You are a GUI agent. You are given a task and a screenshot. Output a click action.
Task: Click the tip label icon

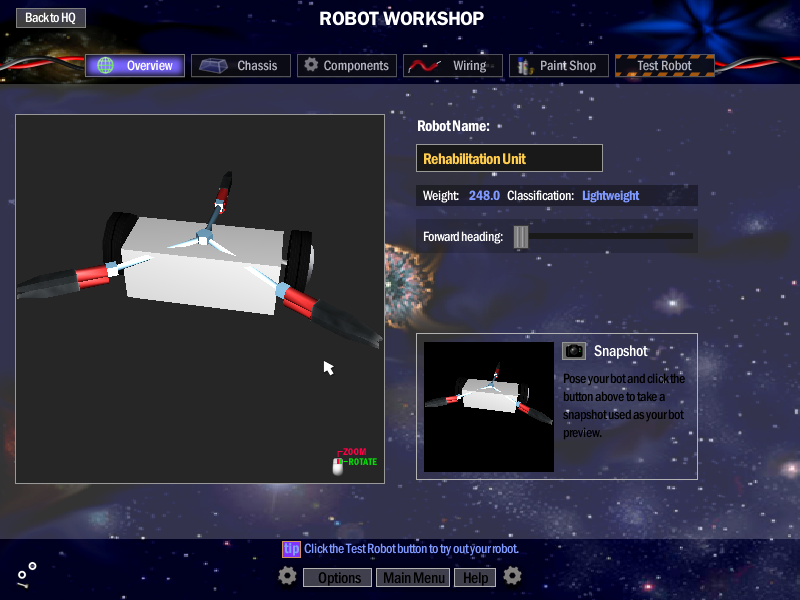click(x=291, y=549)
